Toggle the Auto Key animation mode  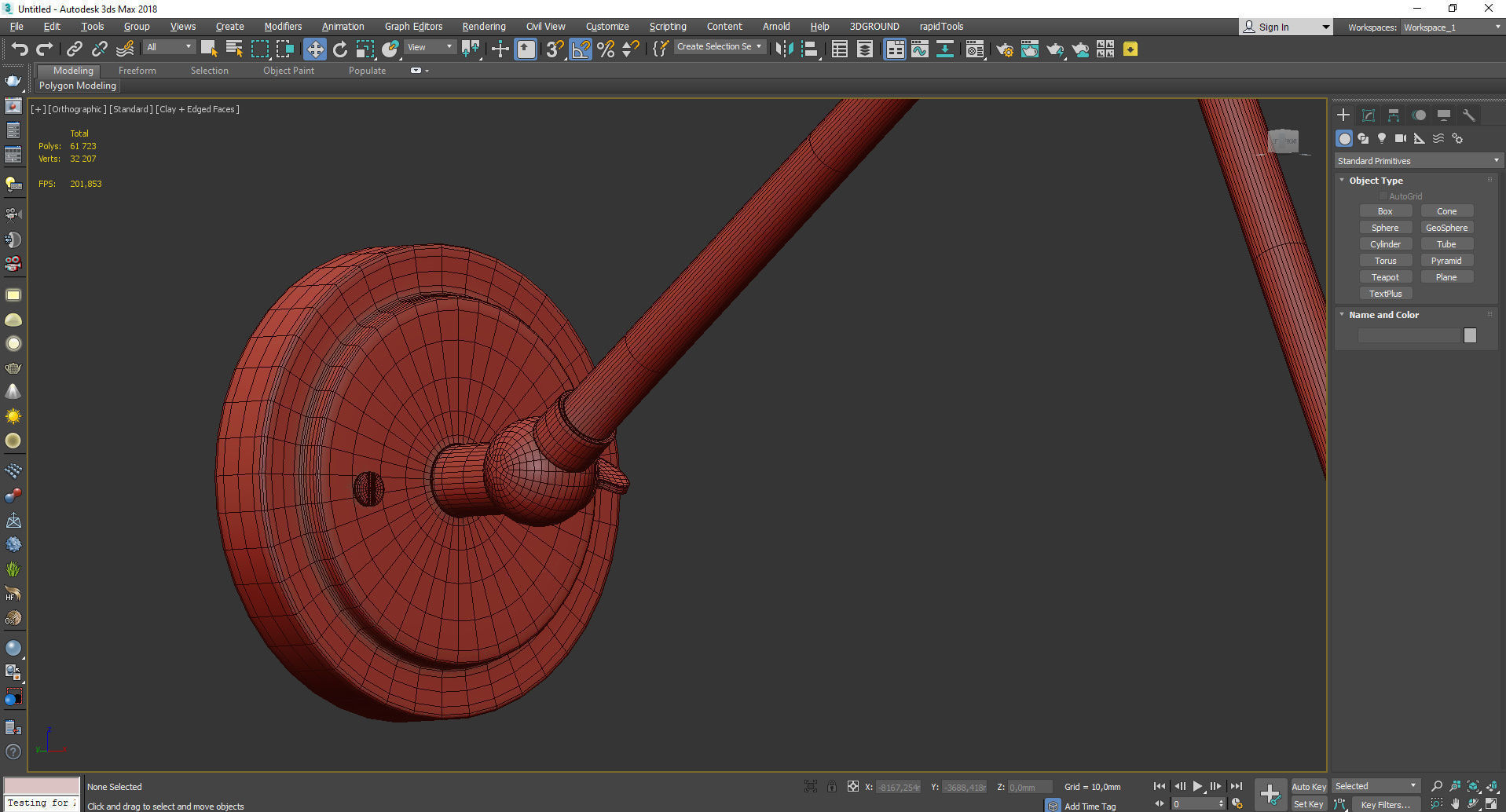(1308, 786)
